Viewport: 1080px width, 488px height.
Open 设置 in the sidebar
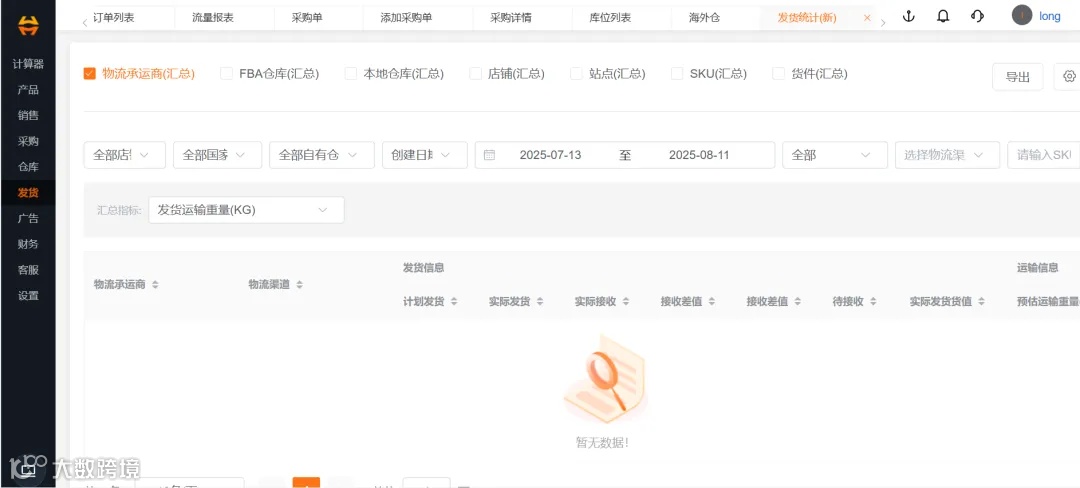click(x=28, y=295)
